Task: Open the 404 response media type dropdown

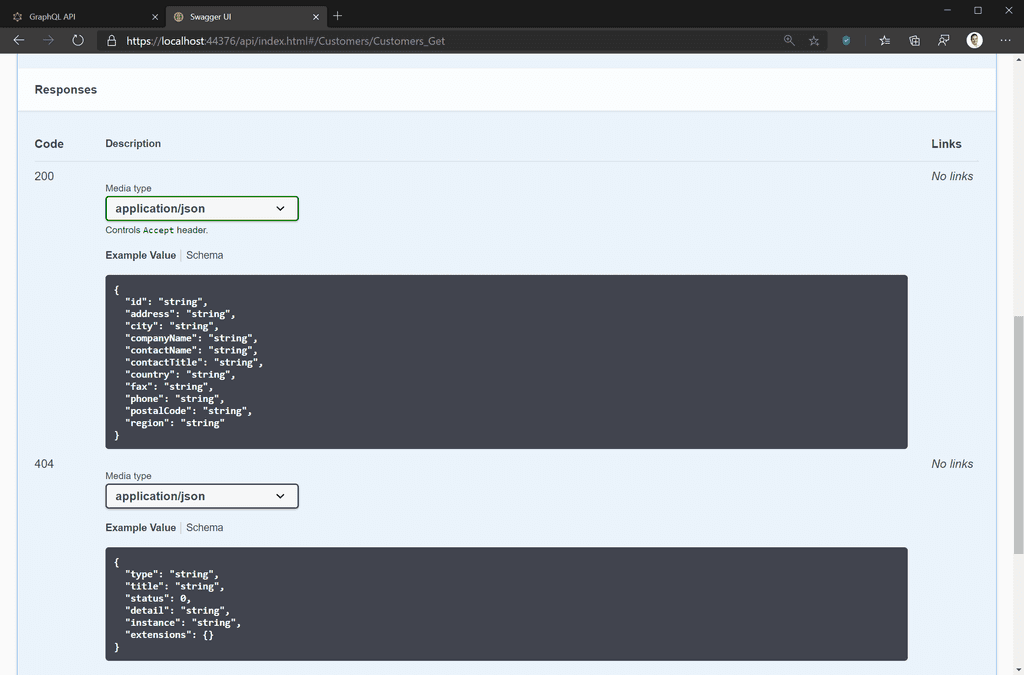Action: [x=201, y=496]
